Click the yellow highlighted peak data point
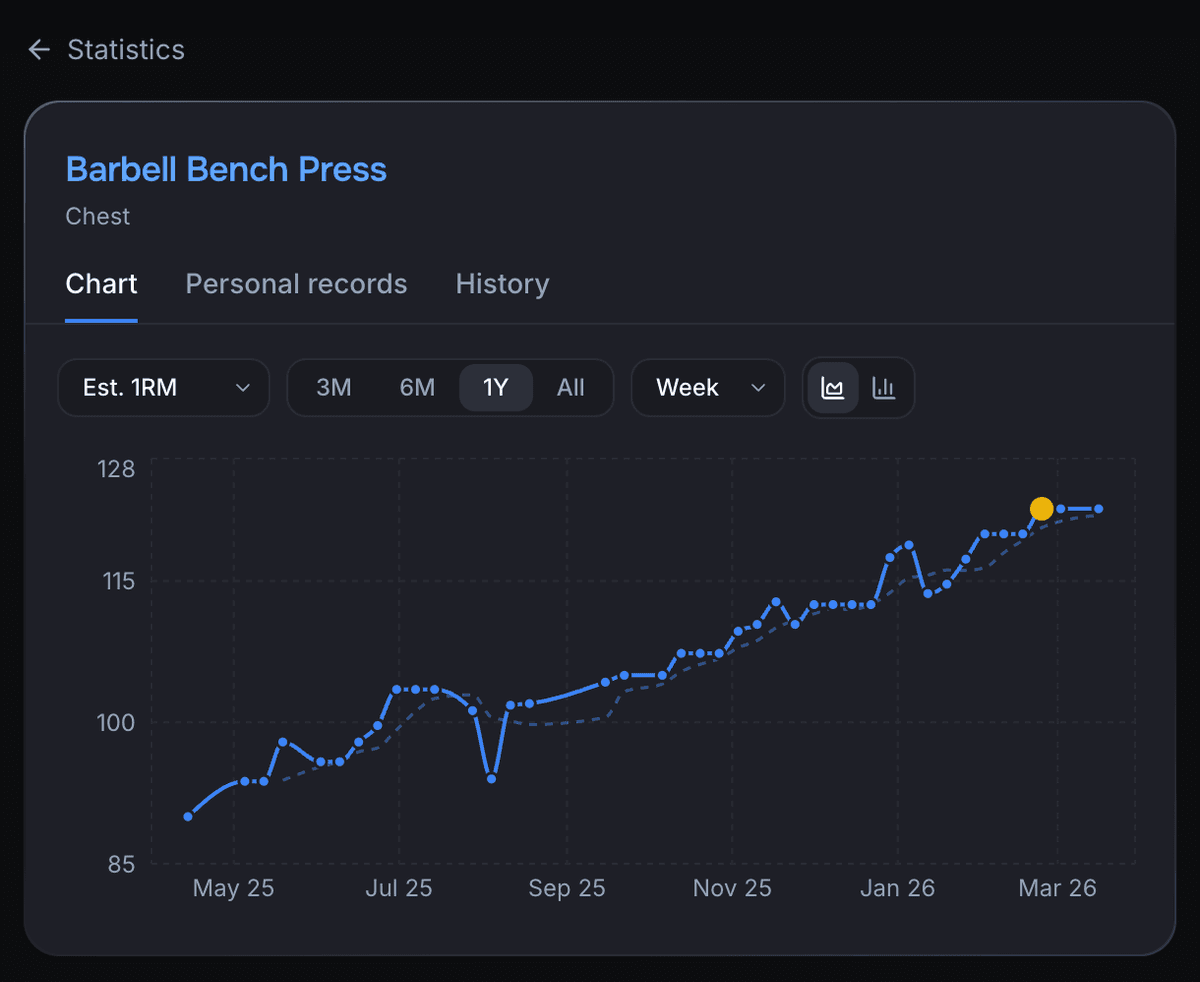Image resolution: width=1200 pixels, height=982 pixels. pyautogui.click(x=1041, y=509)
